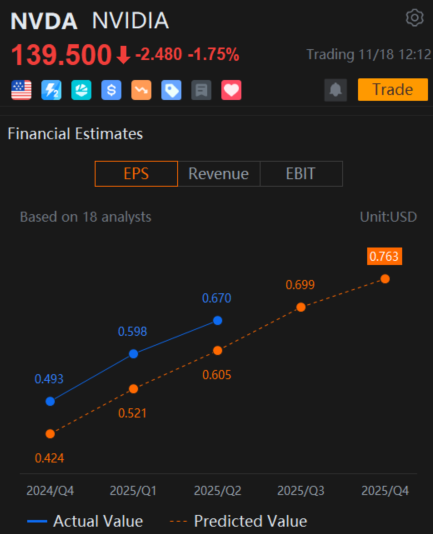Click the NVIDIA company name

[130, 21]
